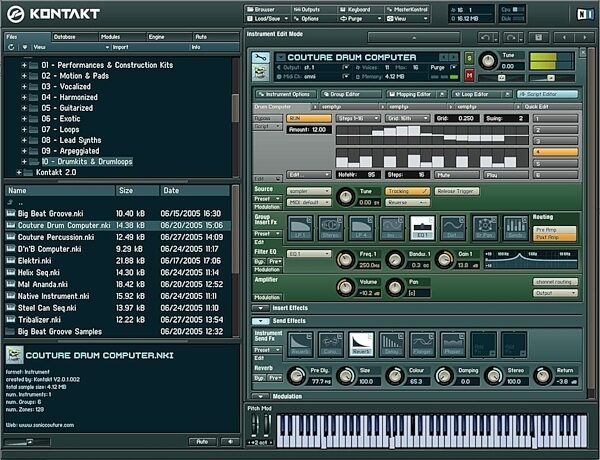
Task: Click the Solo S button on instrument header
Action: [469, 58]
